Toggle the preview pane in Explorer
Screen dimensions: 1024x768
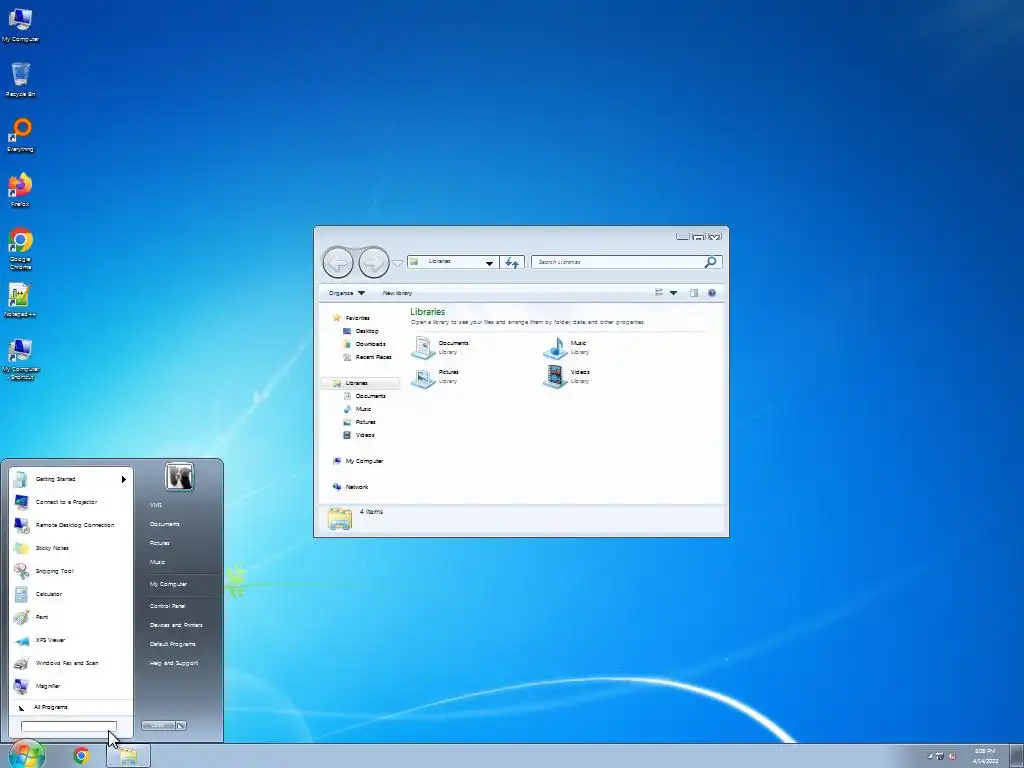(694, 293)
